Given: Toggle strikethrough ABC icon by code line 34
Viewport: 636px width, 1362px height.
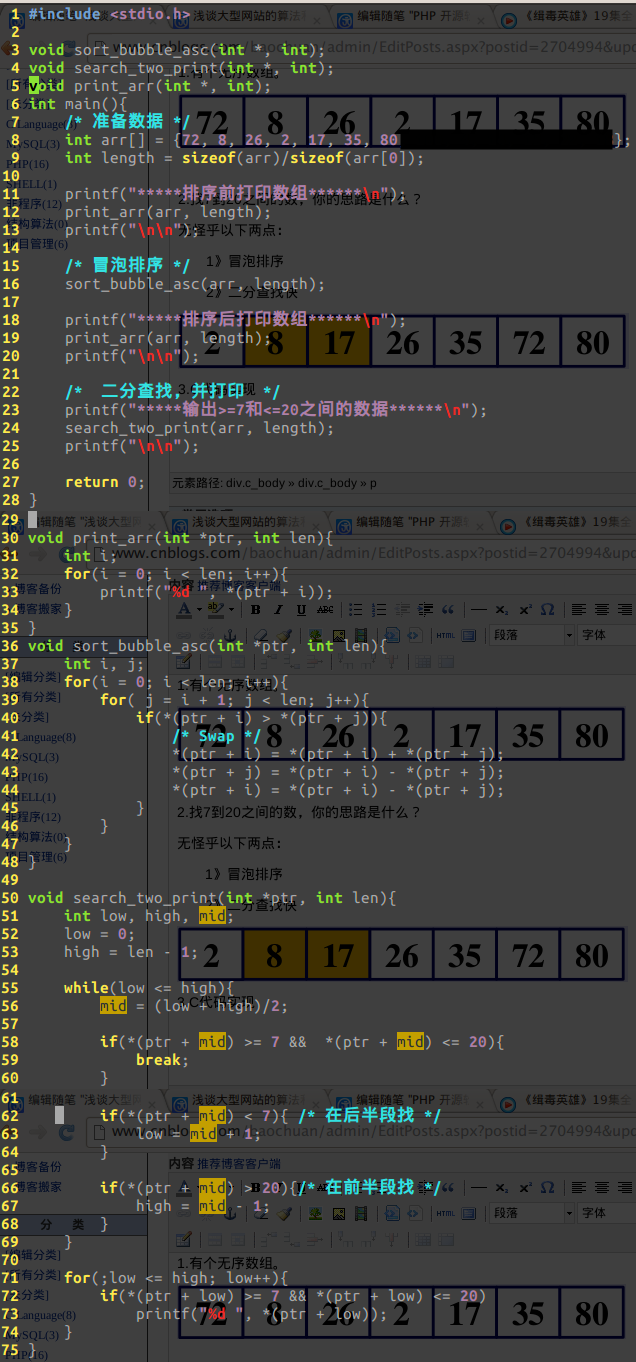Looking at the screenshot, I should 325,609.
